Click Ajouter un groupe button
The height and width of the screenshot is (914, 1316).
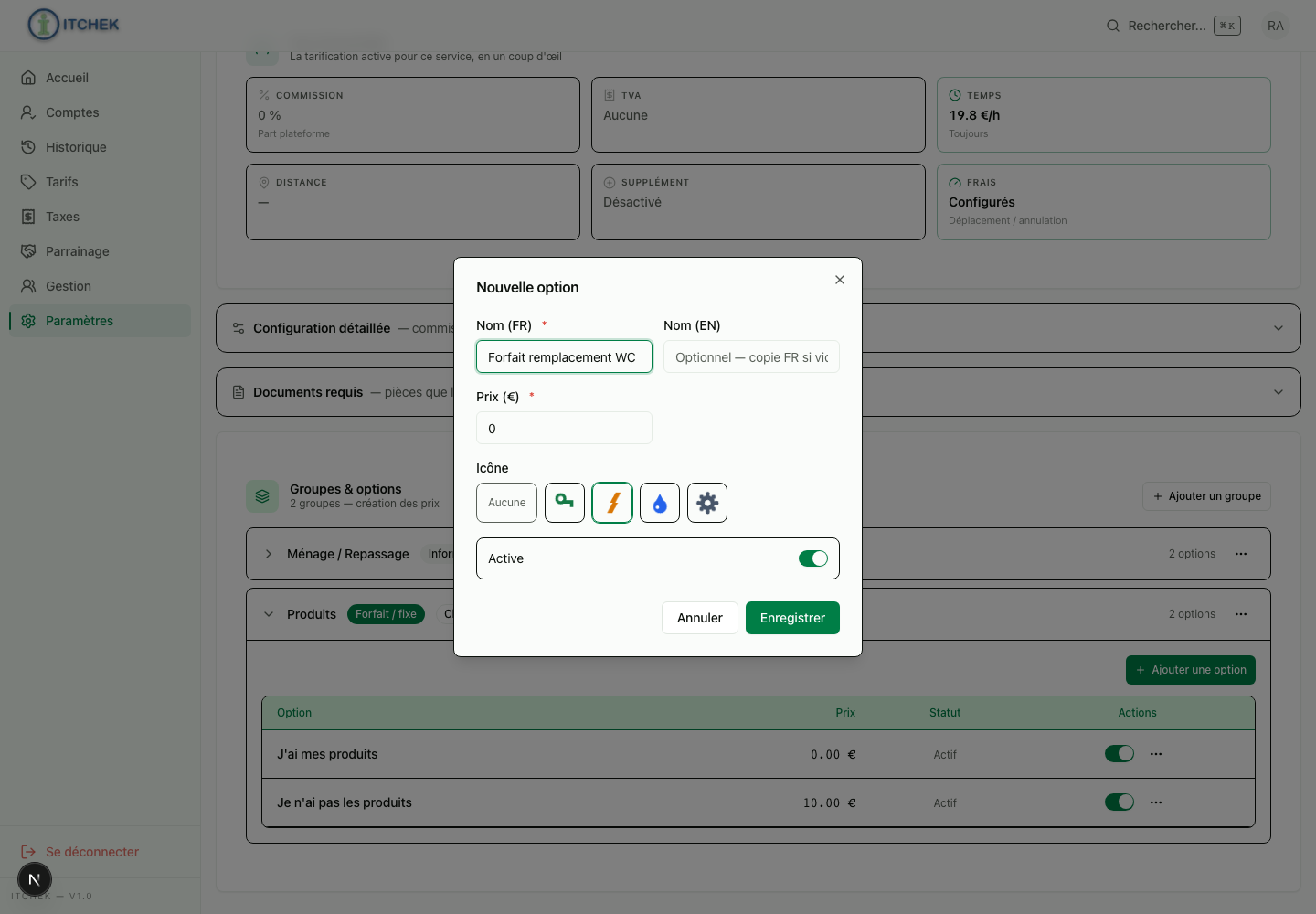pos(1206,496)
